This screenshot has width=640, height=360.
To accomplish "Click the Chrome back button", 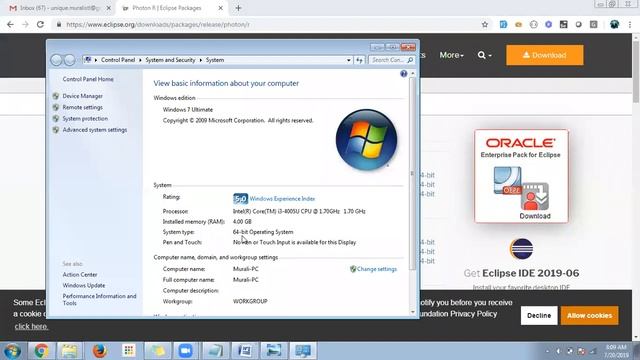I will [10, 24].
